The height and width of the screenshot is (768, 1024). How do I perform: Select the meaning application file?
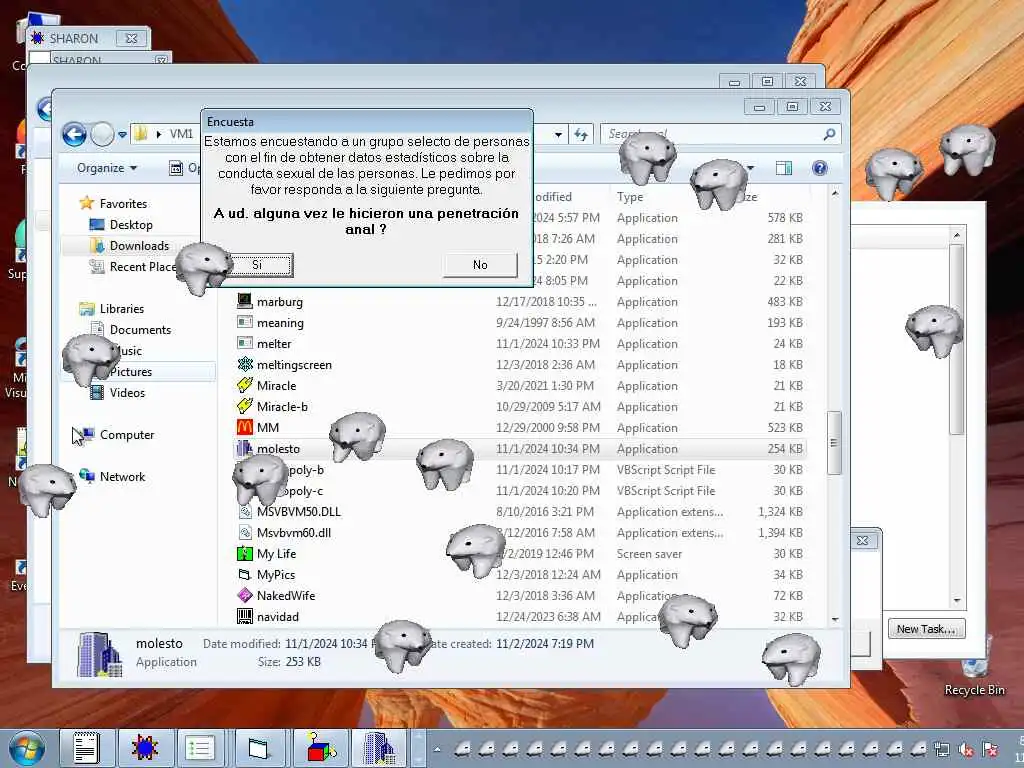pyautogui.click(x=280, y=323)
